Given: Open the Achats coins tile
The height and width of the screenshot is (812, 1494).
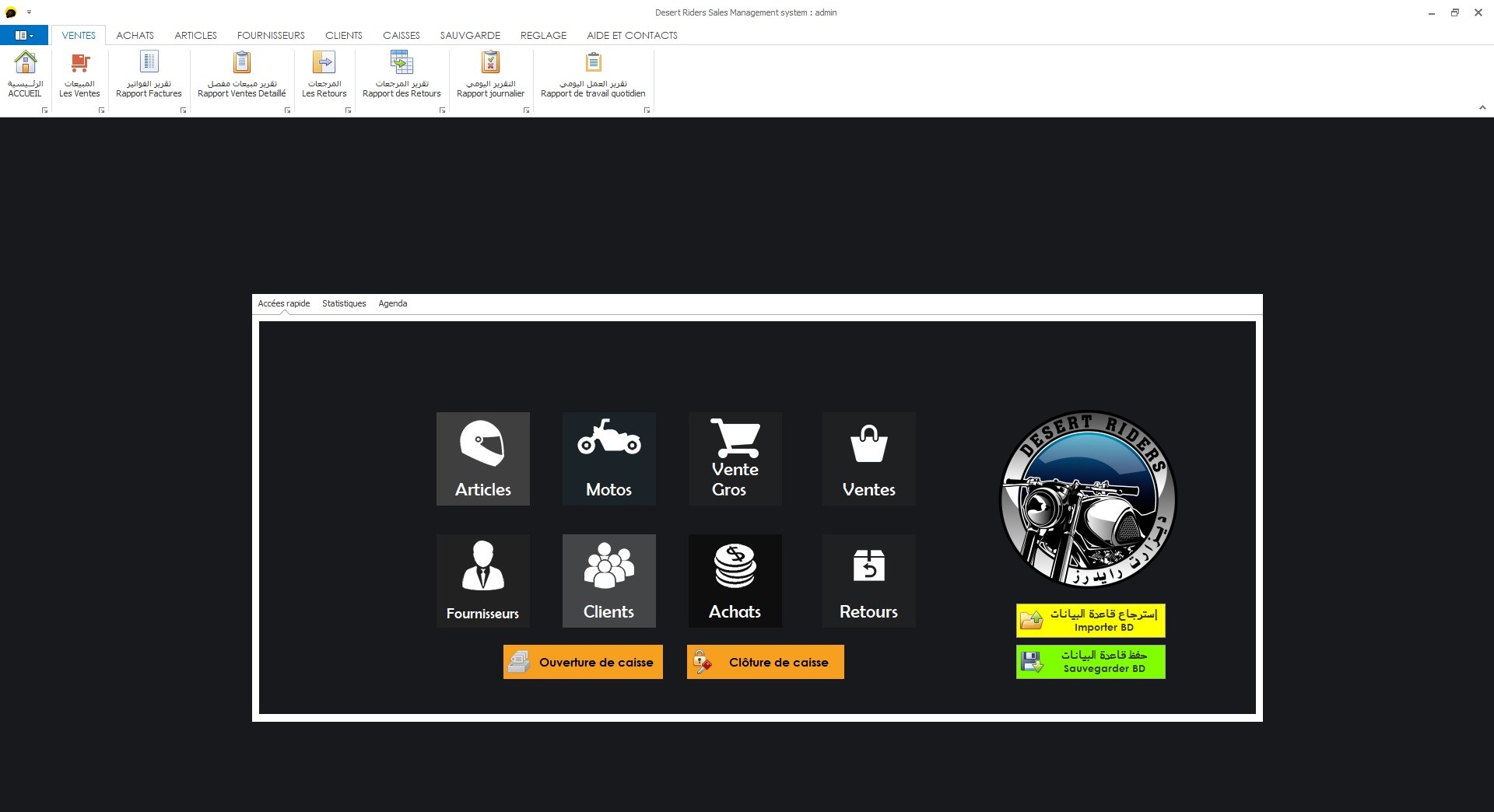Looking at the screenshot, I should 735,581.
